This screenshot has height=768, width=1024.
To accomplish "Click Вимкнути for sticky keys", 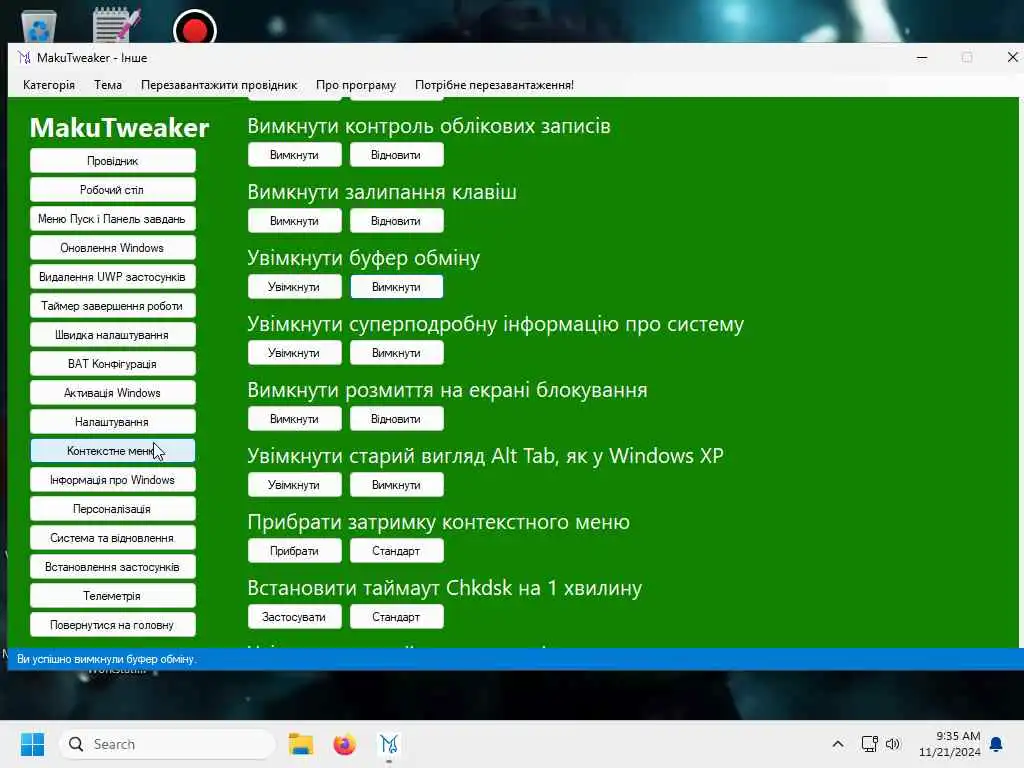I will pyautogui.click(x=295, y=221).
